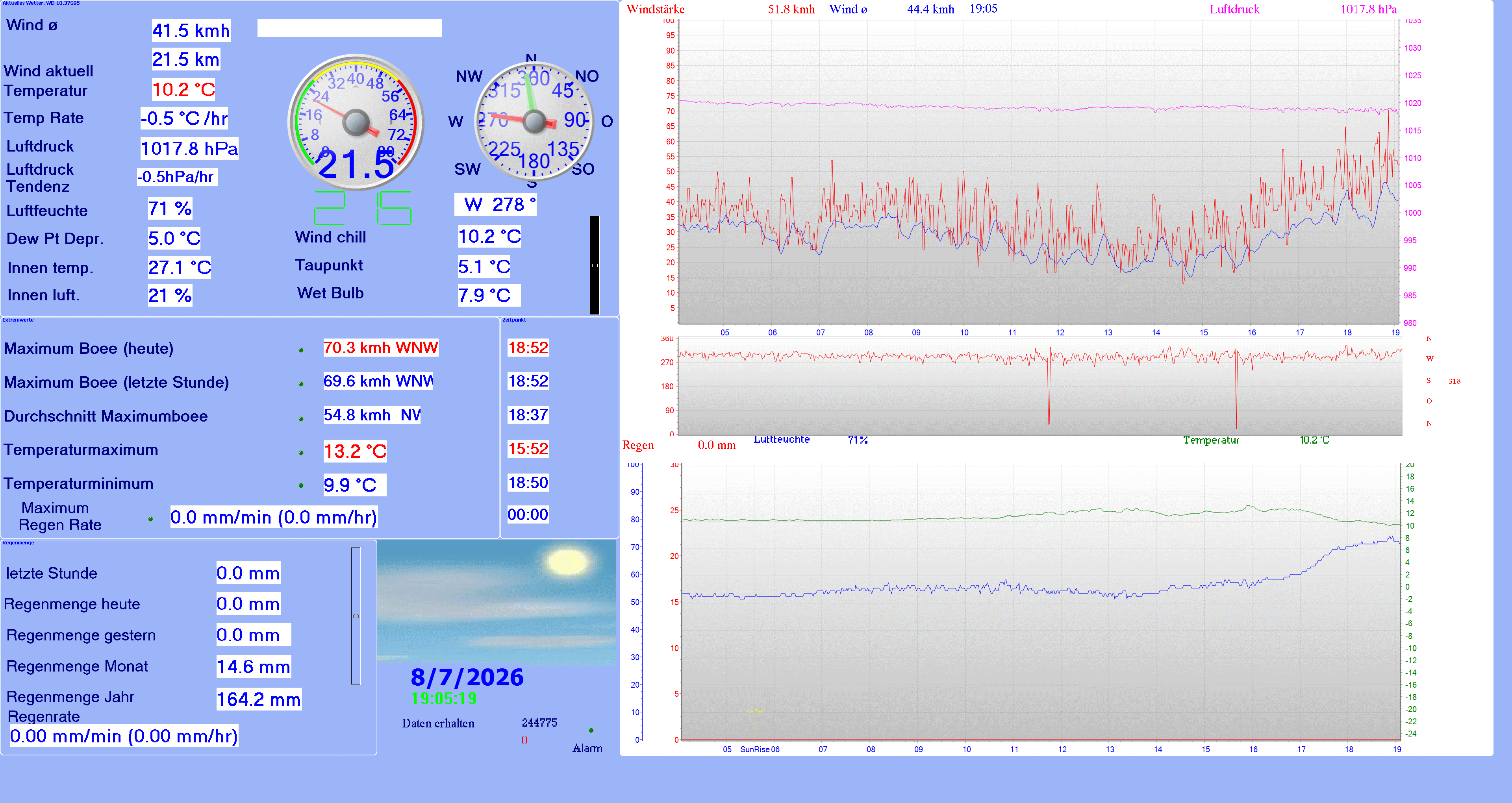Click the Wind chill value 10.2 °C

coord(489,237)
